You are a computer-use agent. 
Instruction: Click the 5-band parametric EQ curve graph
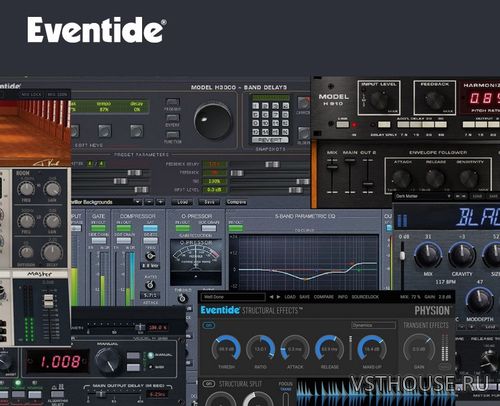308,262
